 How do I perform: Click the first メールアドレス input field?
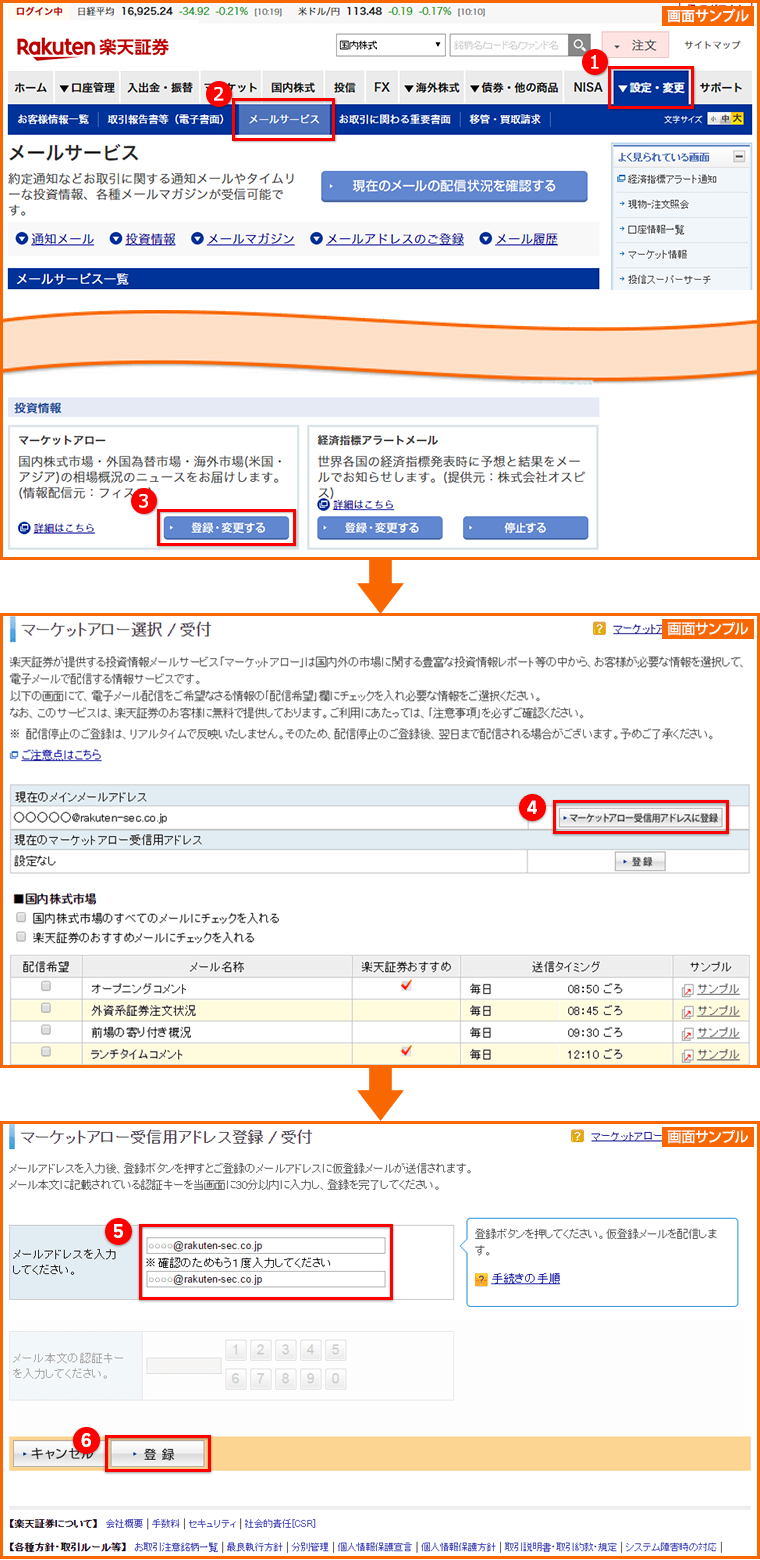click(265, 1245)
